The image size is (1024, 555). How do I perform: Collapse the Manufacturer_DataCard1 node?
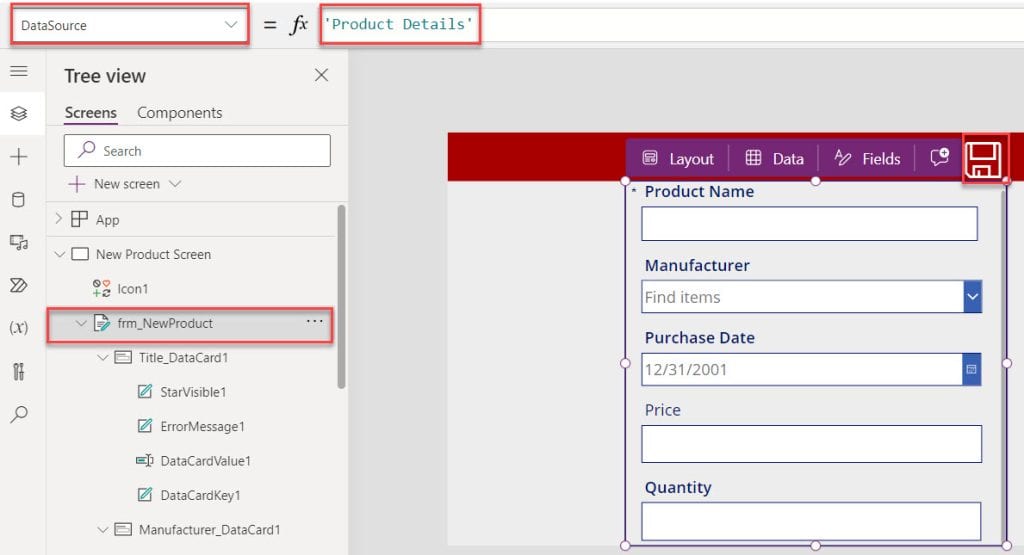pos(103,530)
